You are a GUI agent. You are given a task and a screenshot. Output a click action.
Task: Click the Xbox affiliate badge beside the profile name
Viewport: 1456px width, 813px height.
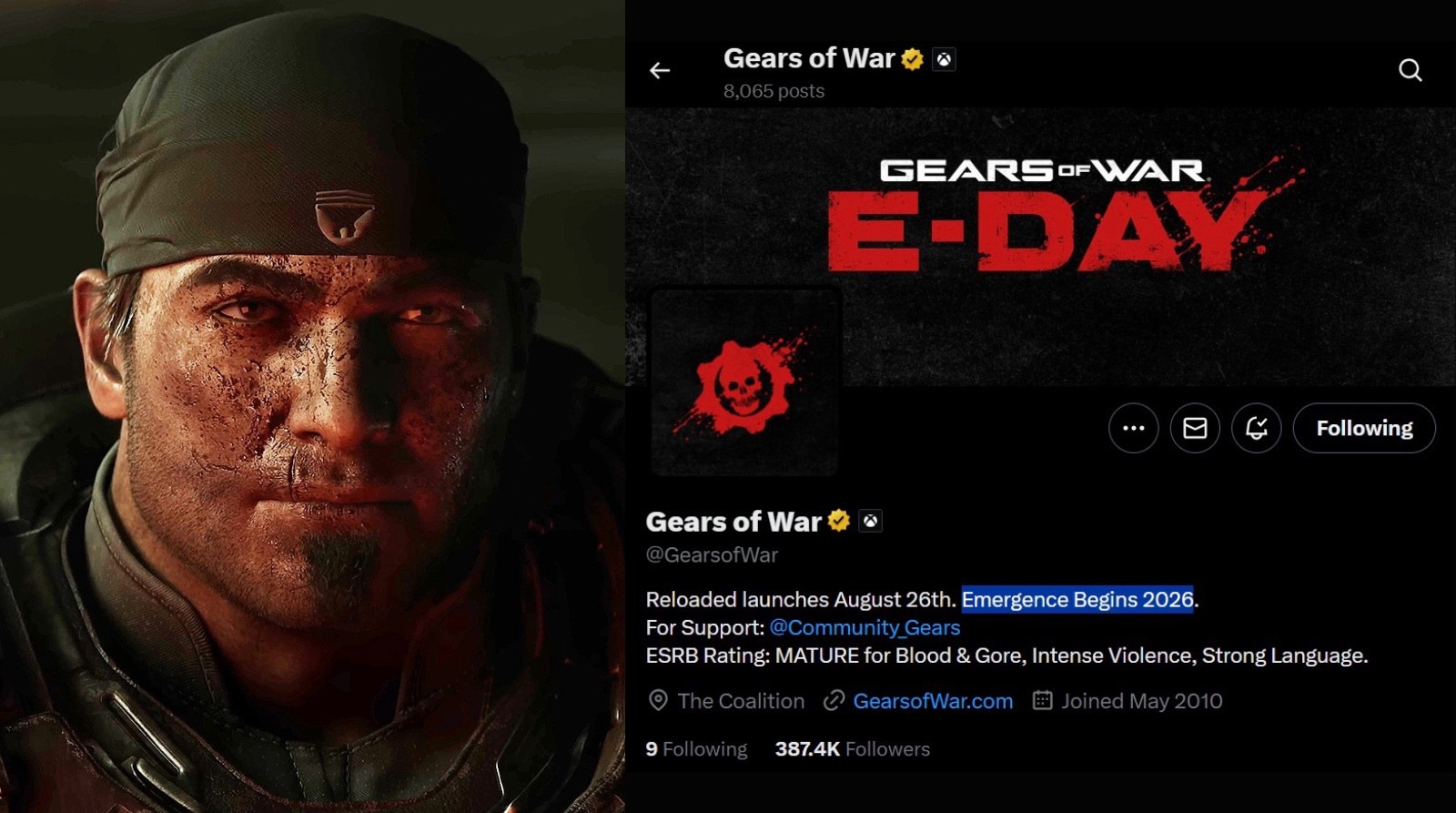click(x=871, y=521)
